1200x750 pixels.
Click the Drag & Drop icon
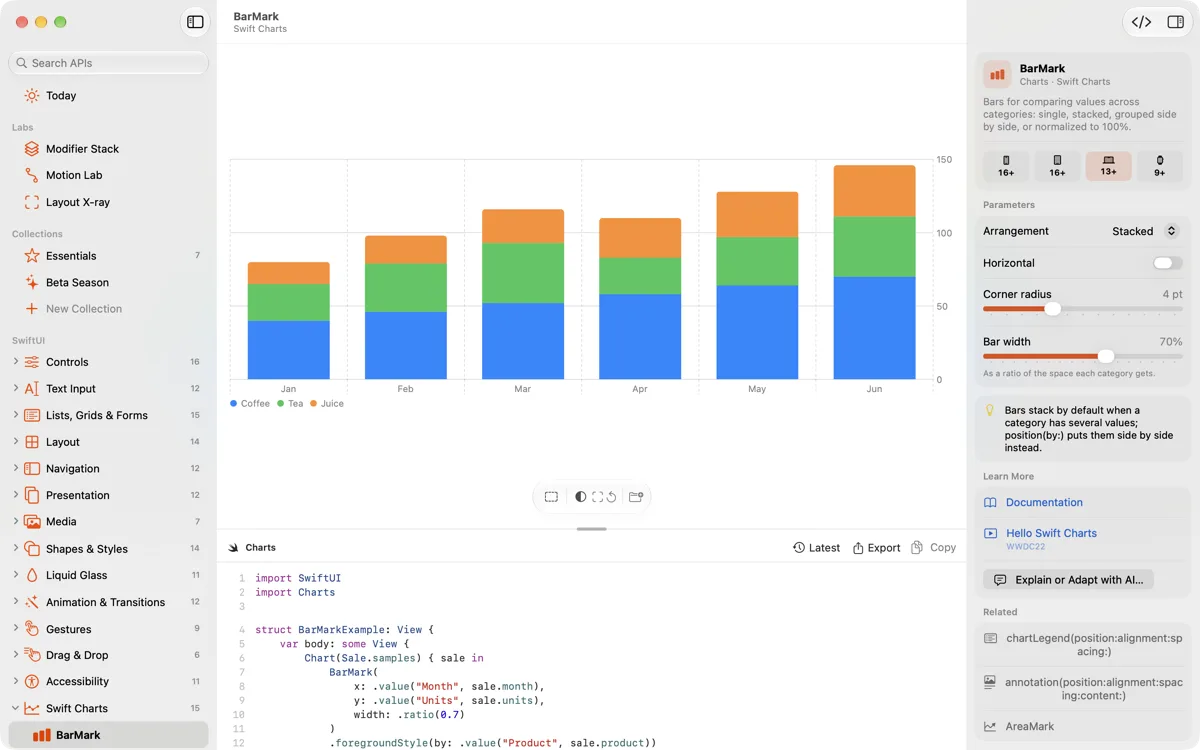click(x=32, y=655)
